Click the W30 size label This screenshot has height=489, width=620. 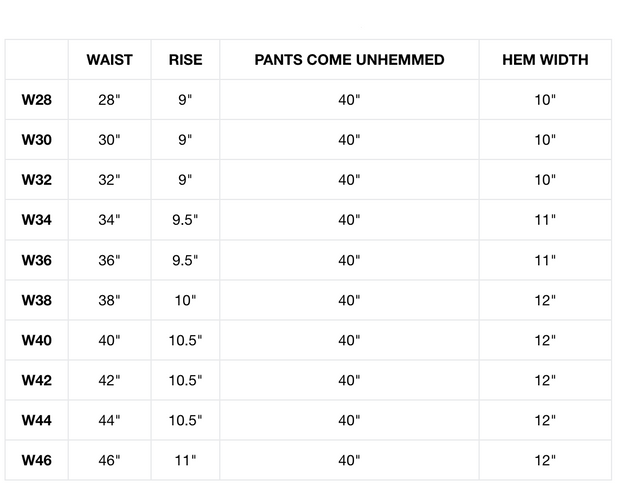click(37, 140)
